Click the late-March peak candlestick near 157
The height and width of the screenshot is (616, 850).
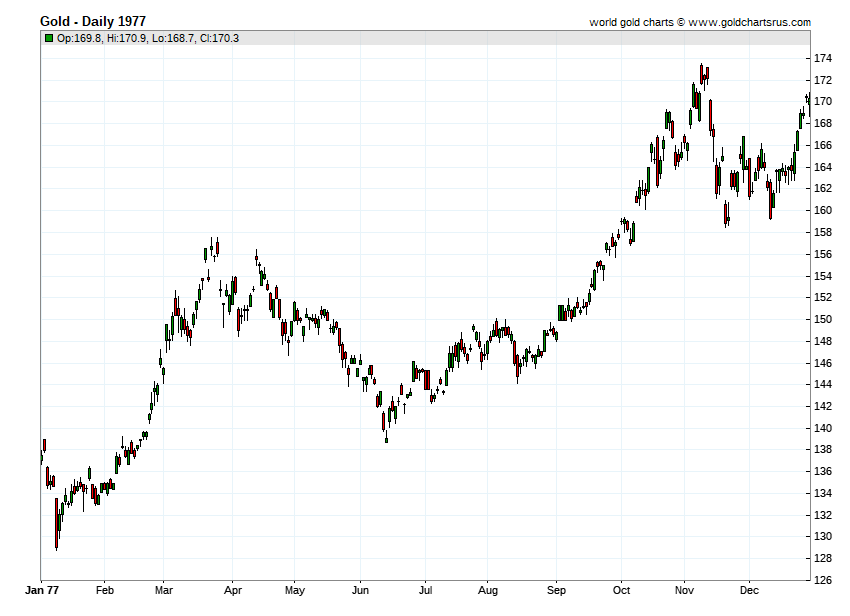[217, 247]
